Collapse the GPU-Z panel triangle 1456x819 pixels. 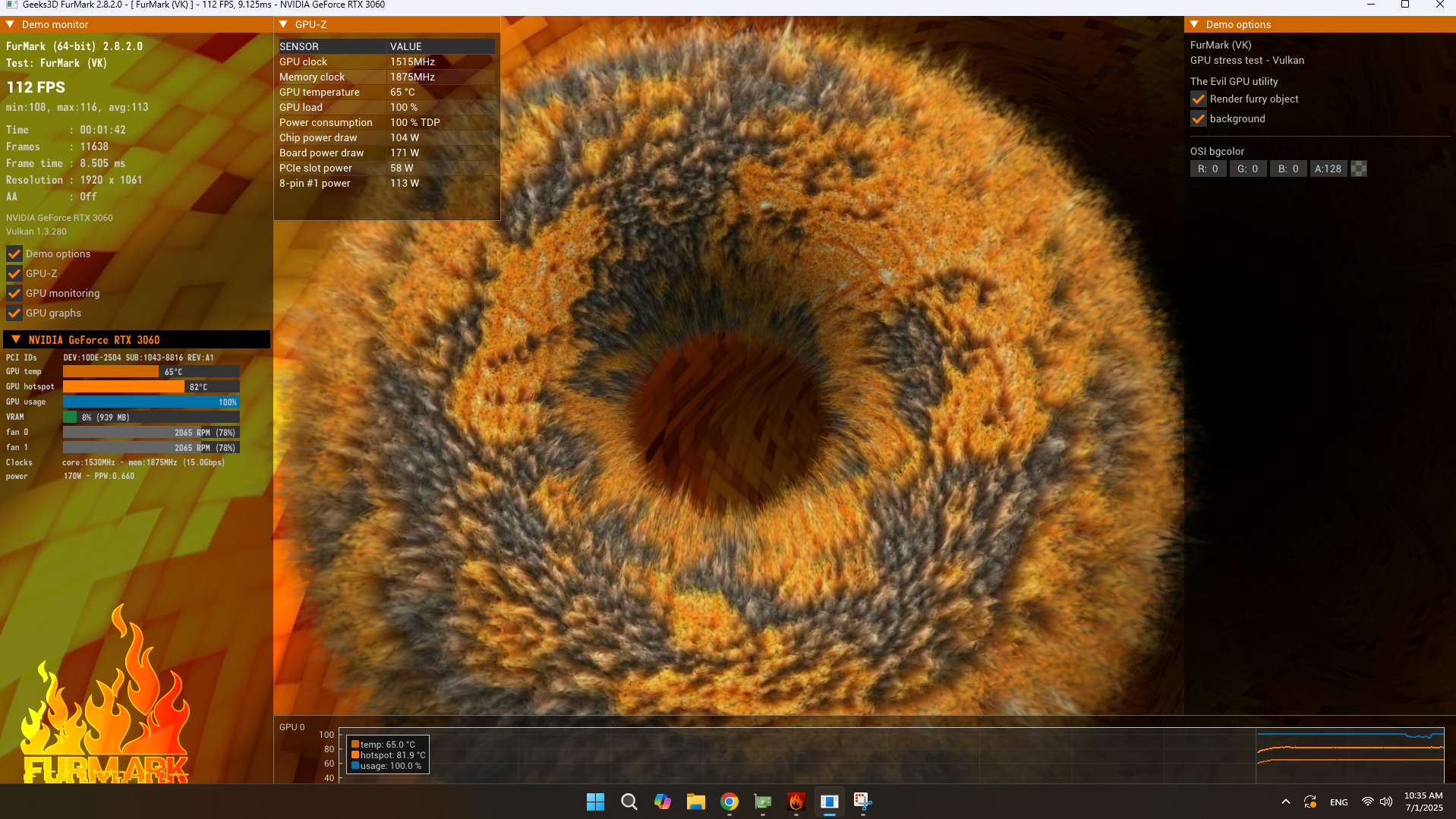(x=284, y=24)
